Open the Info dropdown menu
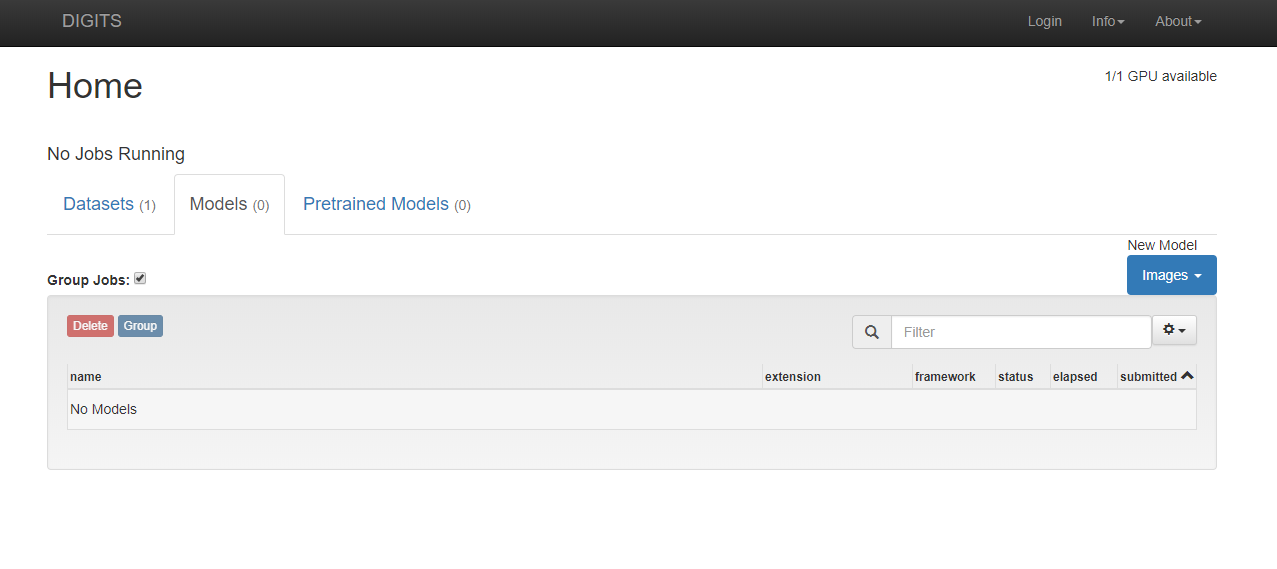 pos(1108,21)
